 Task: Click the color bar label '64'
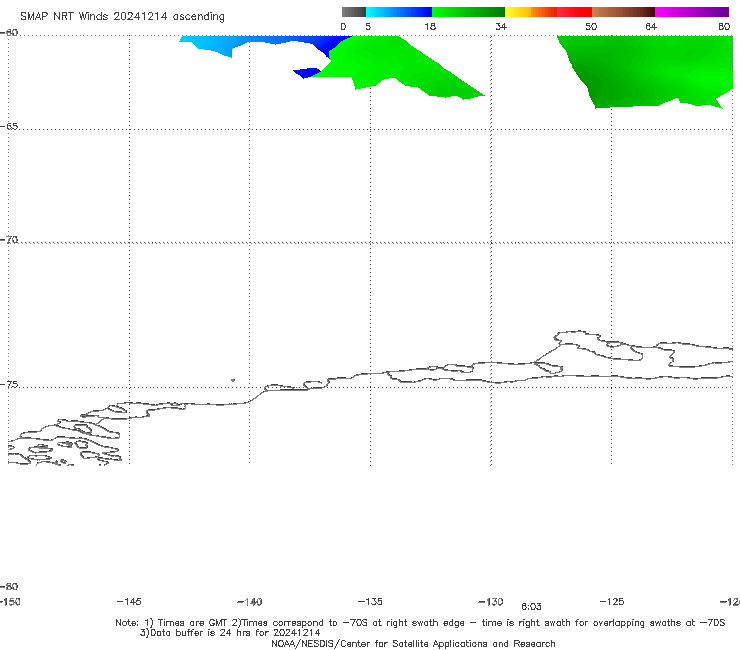pyautogui.click(x=651, y=26)
